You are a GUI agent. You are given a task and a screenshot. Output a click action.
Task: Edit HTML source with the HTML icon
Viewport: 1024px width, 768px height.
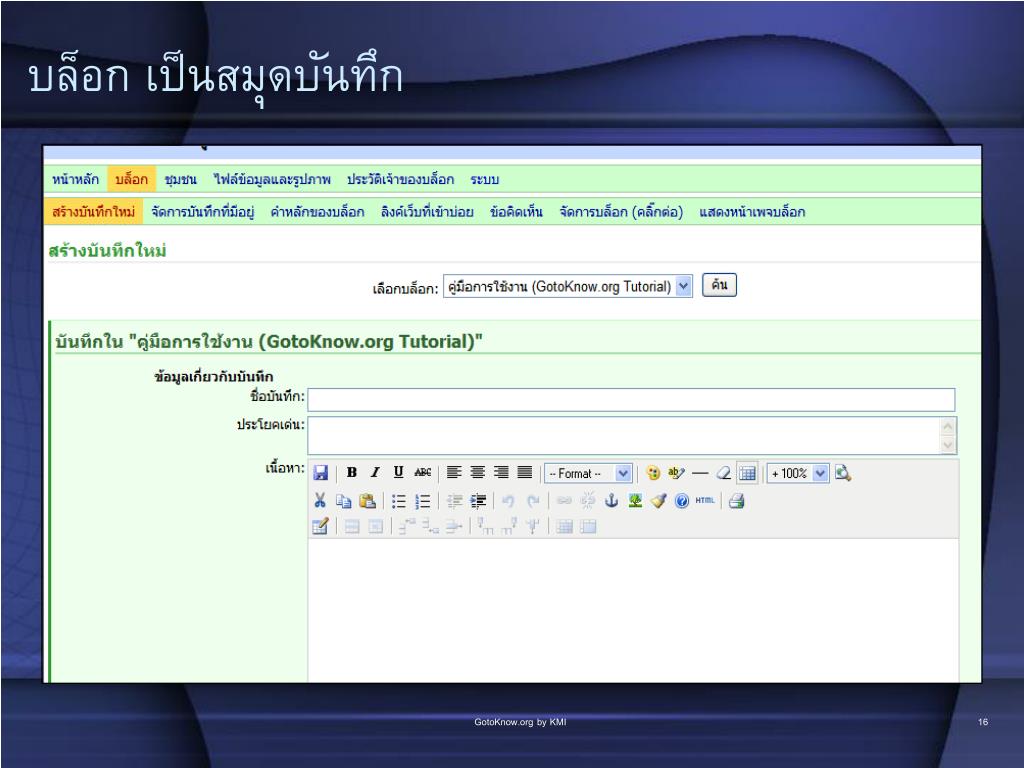click(705, 500)
